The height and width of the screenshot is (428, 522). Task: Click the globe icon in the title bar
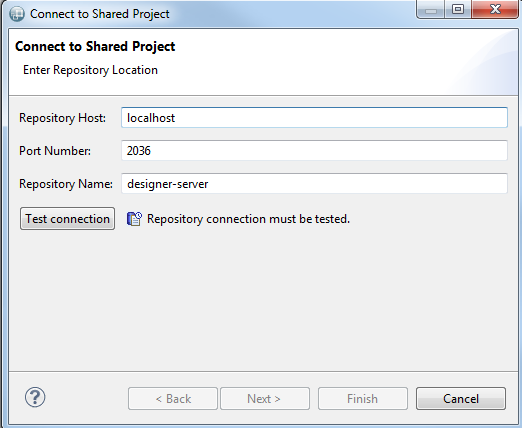(x=17, y=14)
